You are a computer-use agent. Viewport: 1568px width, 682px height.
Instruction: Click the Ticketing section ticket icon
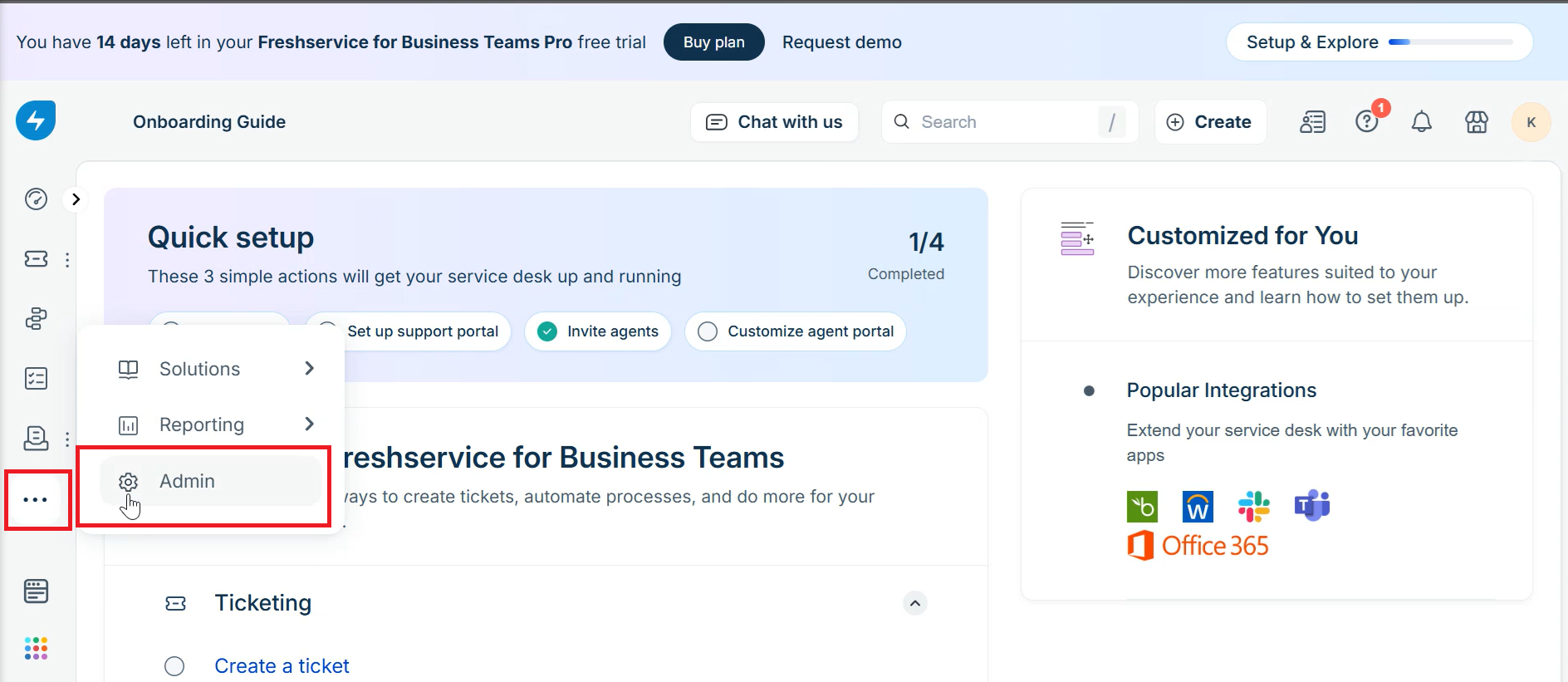click(176, 603)
